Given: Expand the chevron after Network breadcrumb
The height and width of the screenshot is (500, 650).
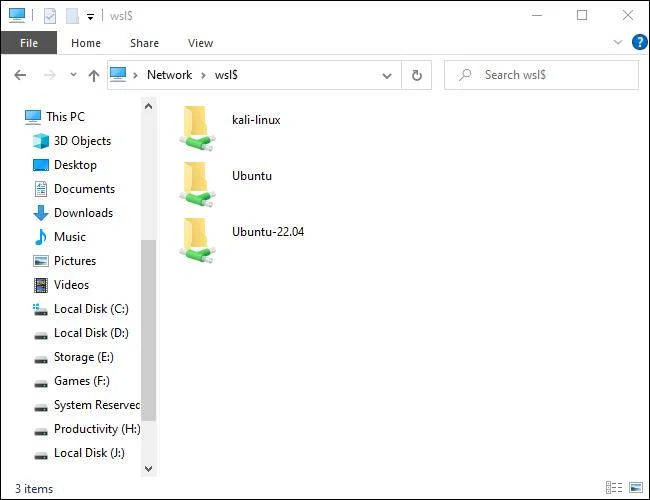Looking at the screenshot, I should pos(203,75).
